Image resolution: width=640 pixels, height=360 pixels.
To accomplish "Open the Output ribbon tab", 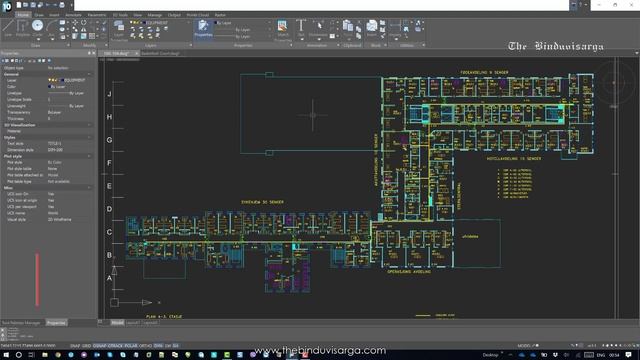I will (x=174, y=15).
